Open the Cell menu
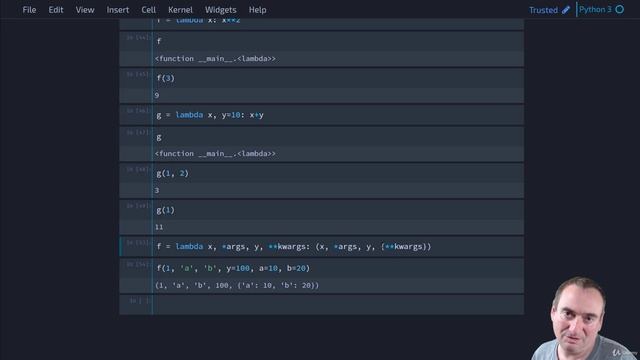The width and height of the screenshot is (640, 360). click(x=149, y=10)
